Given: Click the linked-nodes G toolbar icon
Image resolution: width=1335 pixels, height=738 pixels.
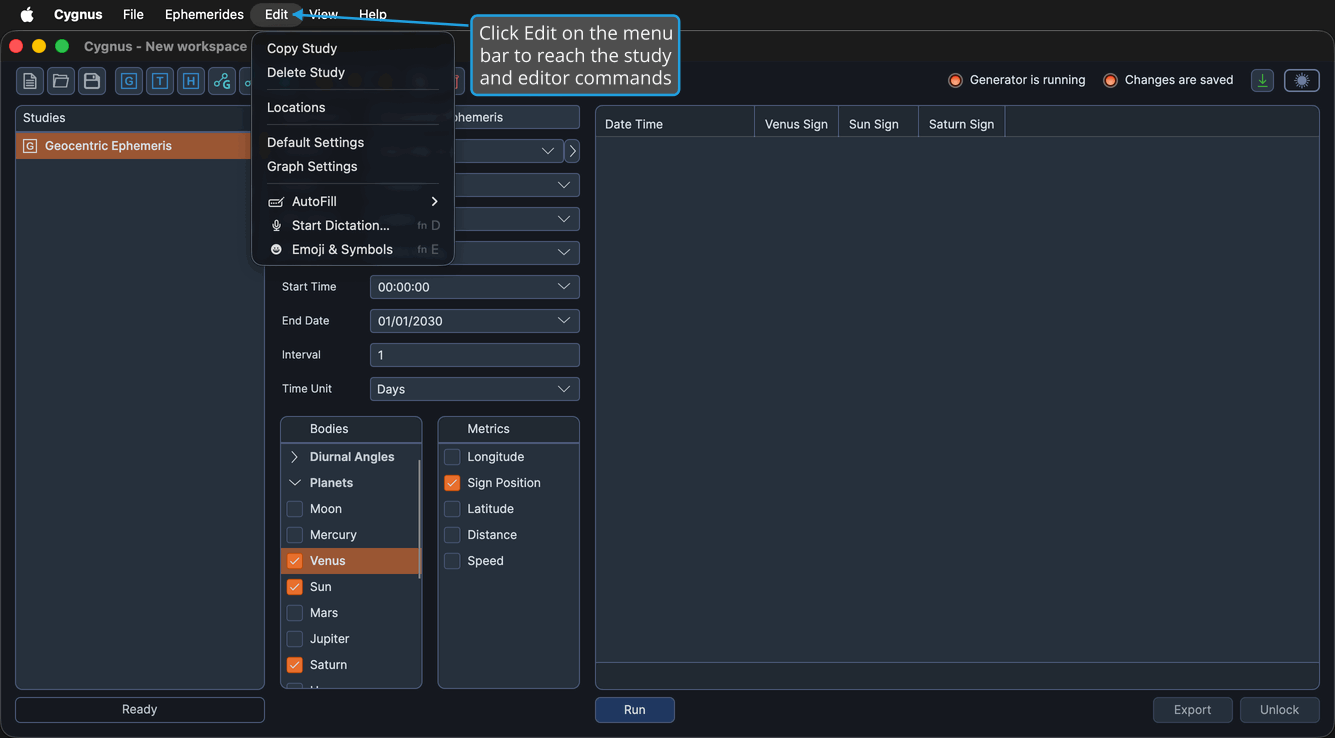Looking at the screenshot, I should pyautogui.click(x=222, y=81).
